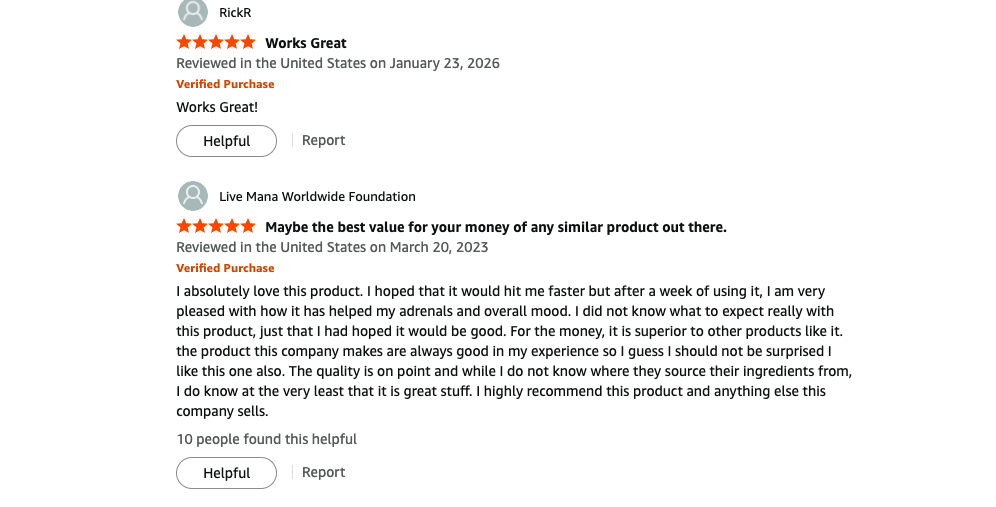Click the "Works Great!" review body text
Image resolution: width=996 pixels, height=507 pixels.
click(217, 107)
